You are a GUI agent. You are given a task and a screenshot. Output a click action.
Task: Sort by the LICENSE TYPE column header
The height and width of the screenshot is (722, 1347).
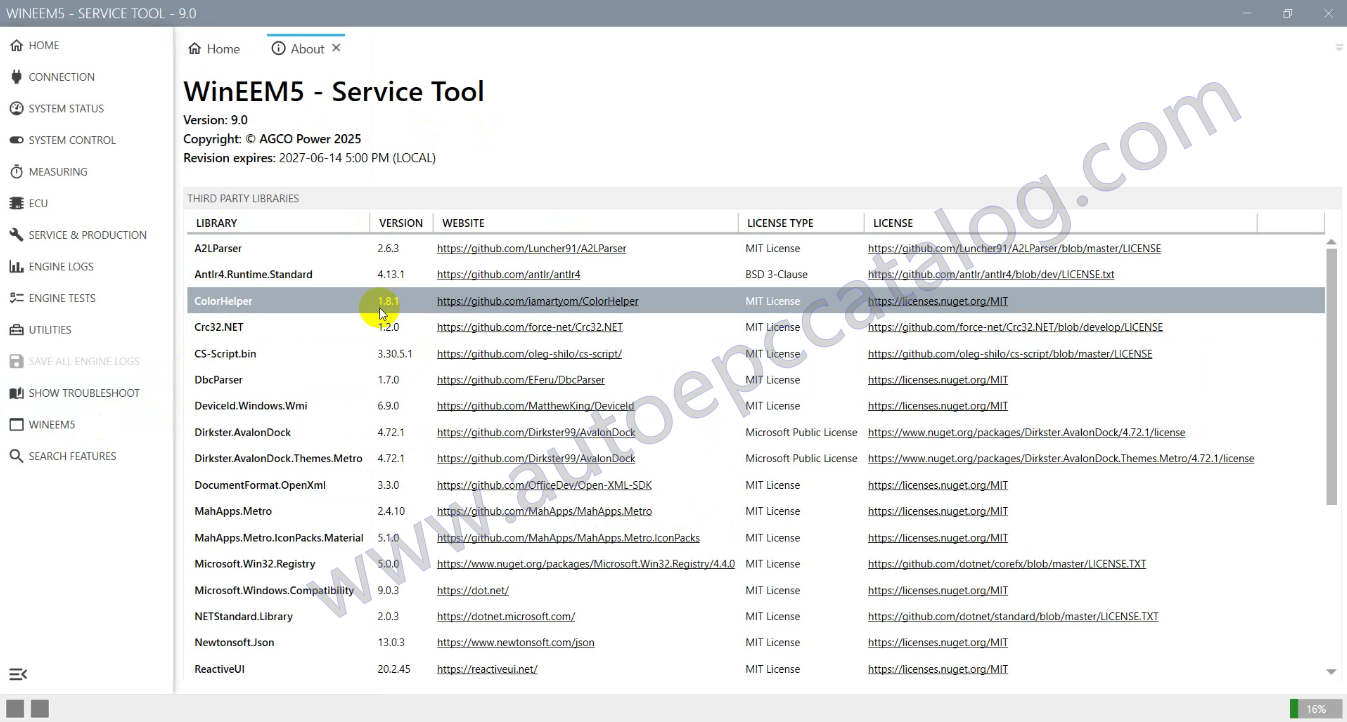[x=801, y=223]
